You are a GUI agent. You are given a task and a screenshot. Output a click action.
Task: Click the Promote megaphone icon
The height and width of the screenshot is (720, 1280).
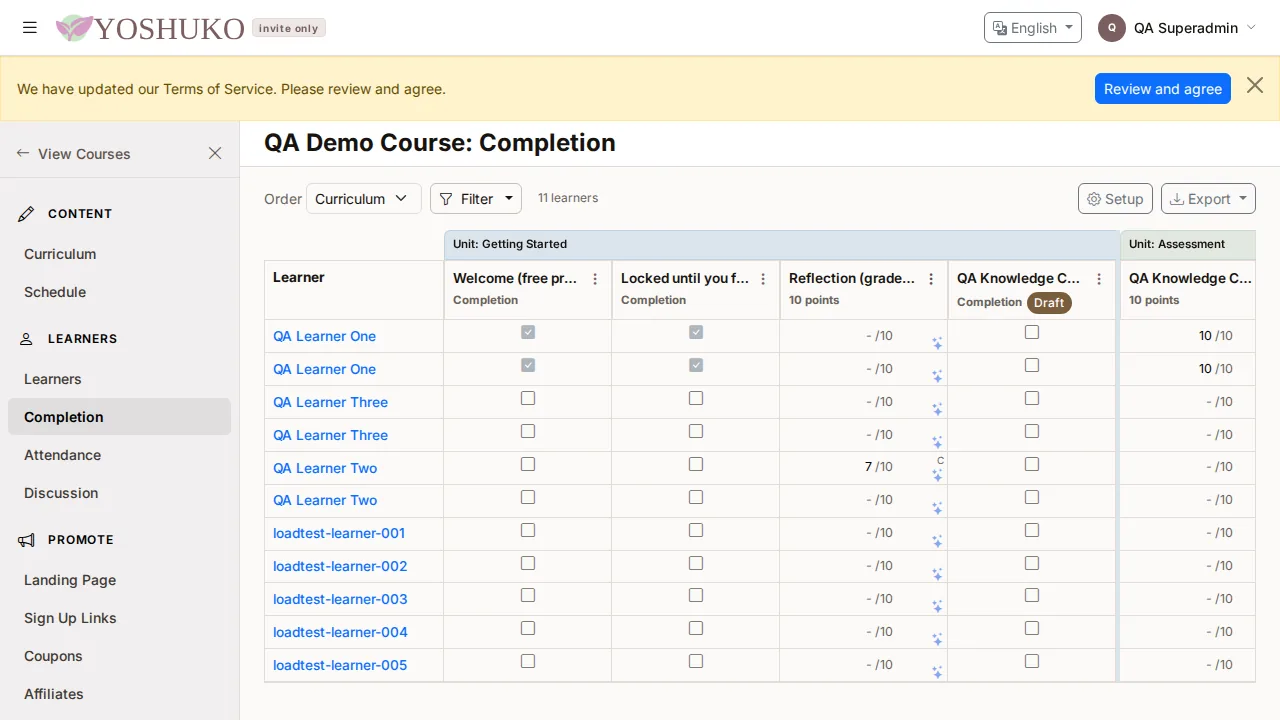click(27, 540)
